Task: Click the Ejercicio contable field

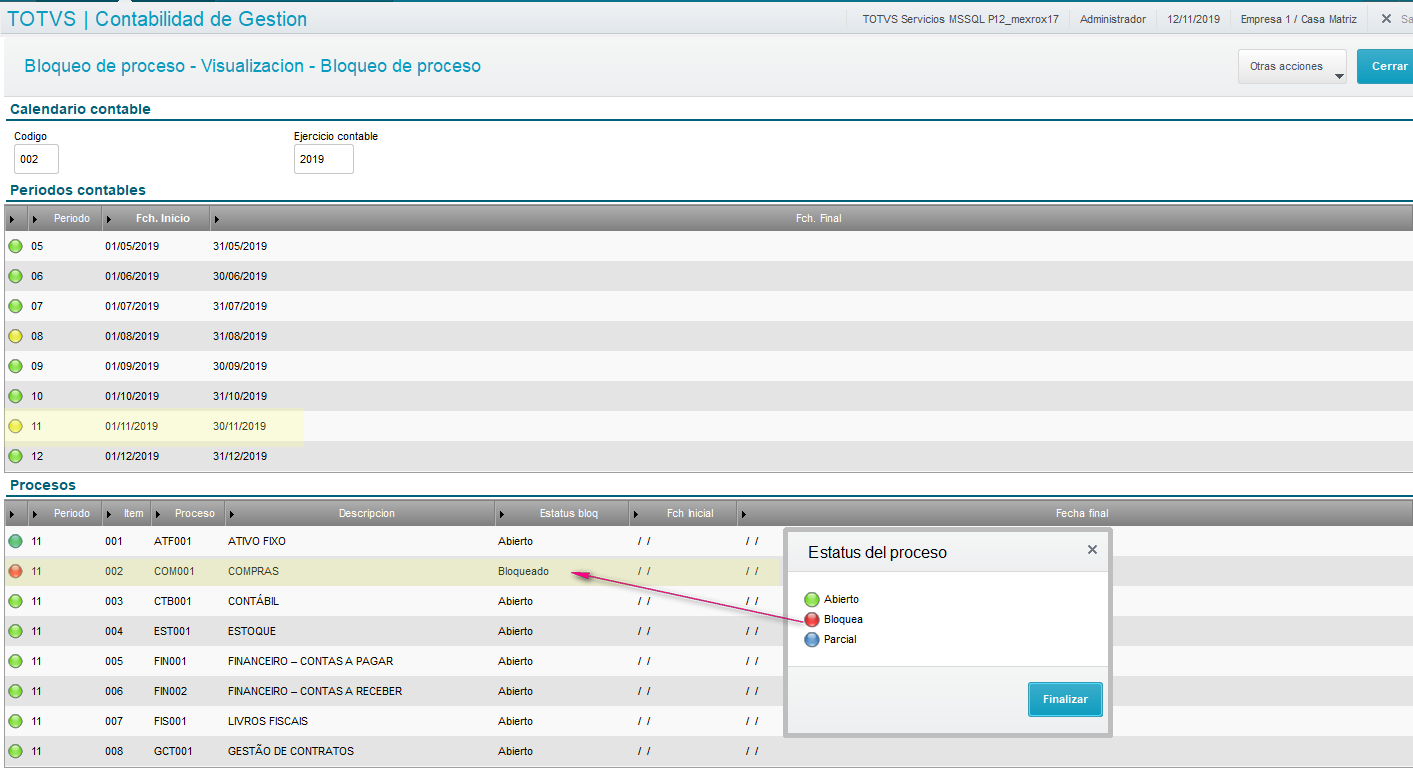Action: coord(324,159)
